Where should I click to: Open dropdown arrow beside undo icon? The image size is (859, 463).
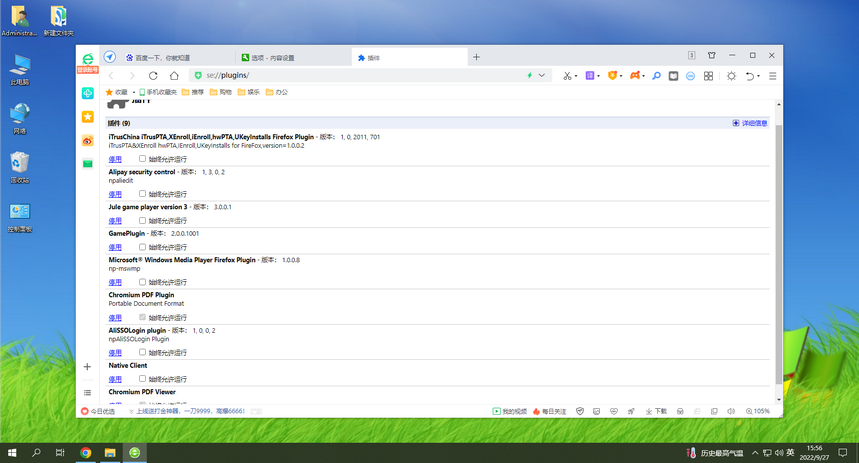pos(759,76)
